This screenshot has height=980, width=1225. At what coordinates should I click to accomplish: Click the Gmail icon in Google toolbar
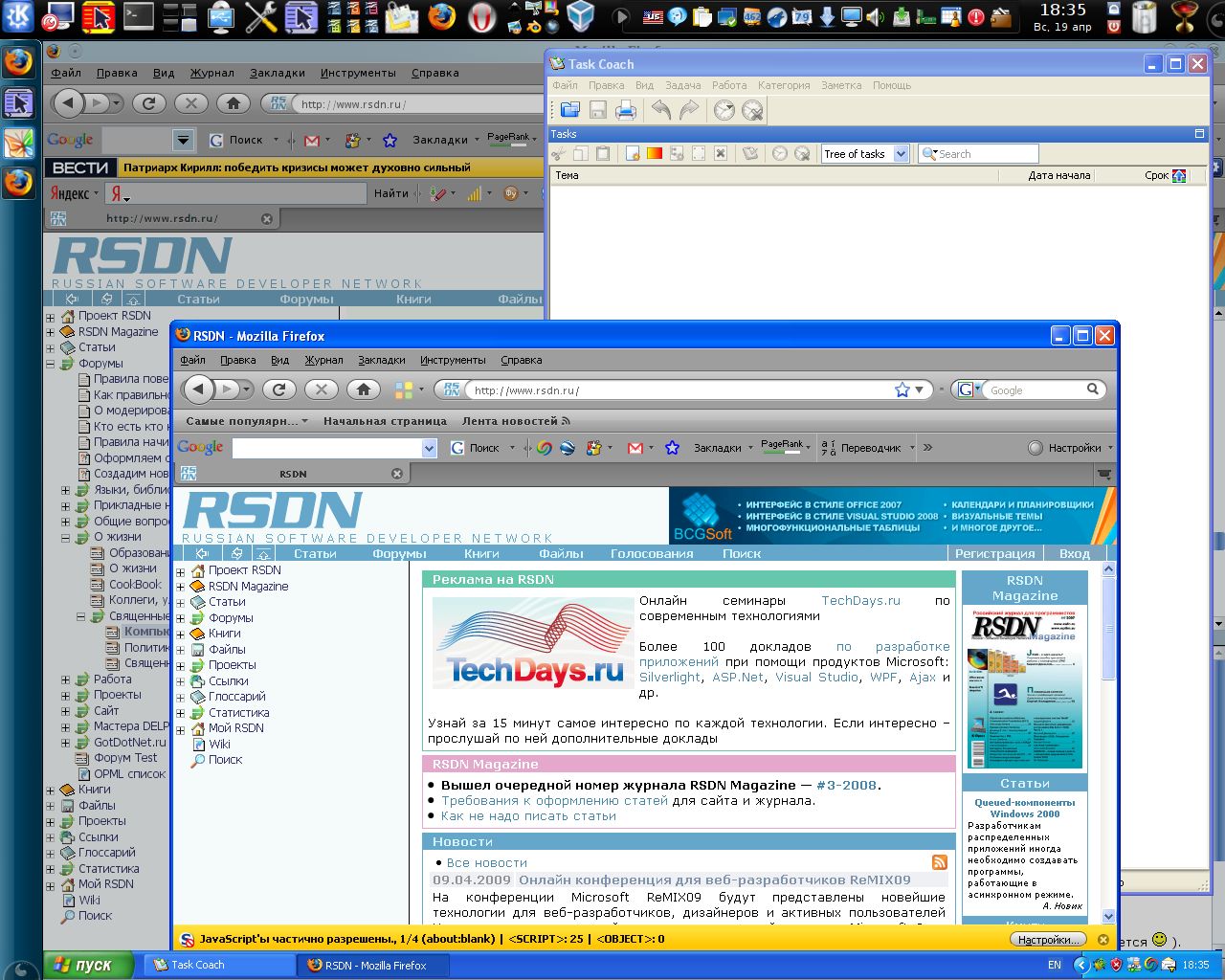(x=635, y=448)
